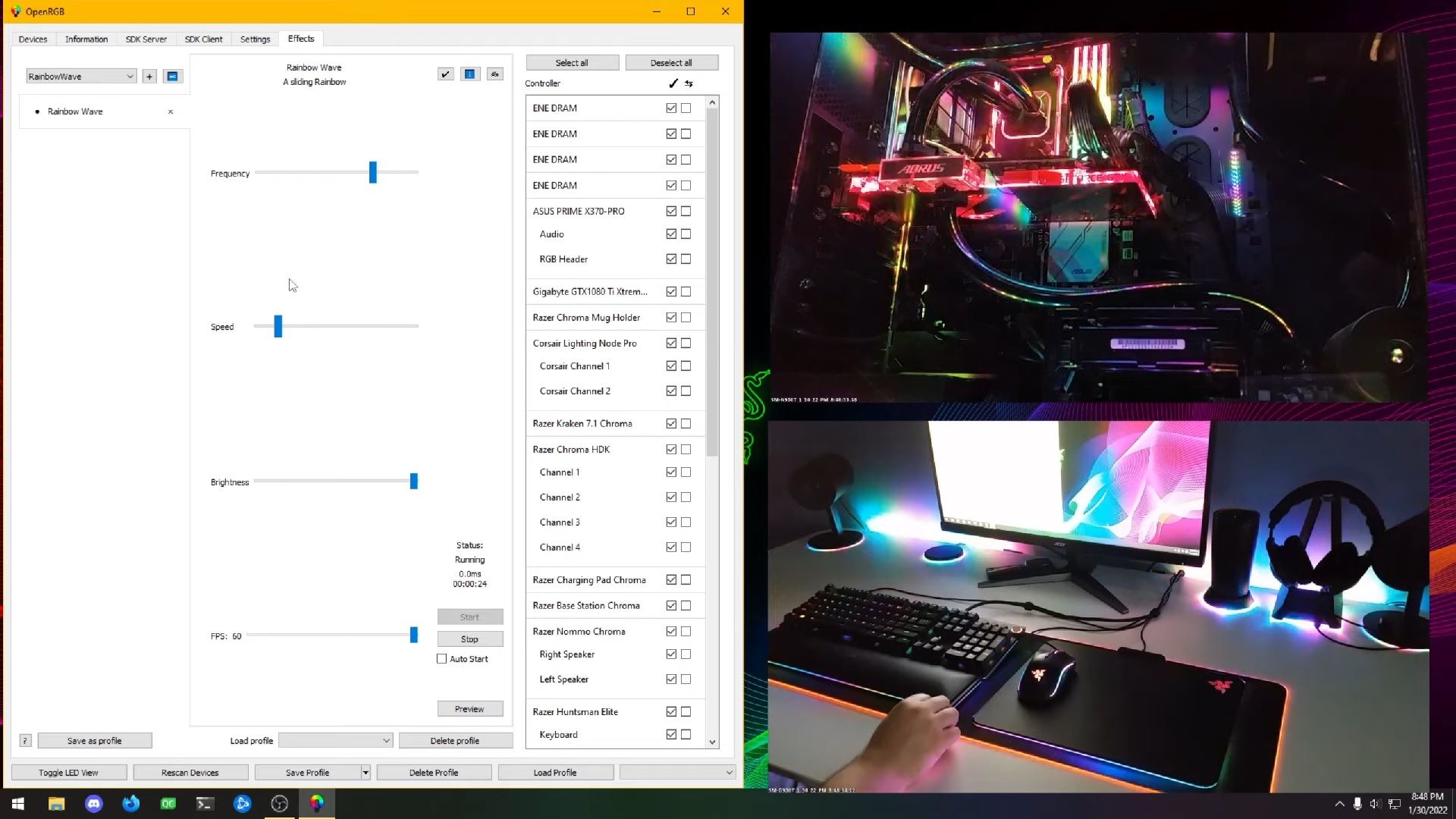Click the controller list vertical scrollbar
The width and height of the screenshot is (1456, 819).
[712, 282]
